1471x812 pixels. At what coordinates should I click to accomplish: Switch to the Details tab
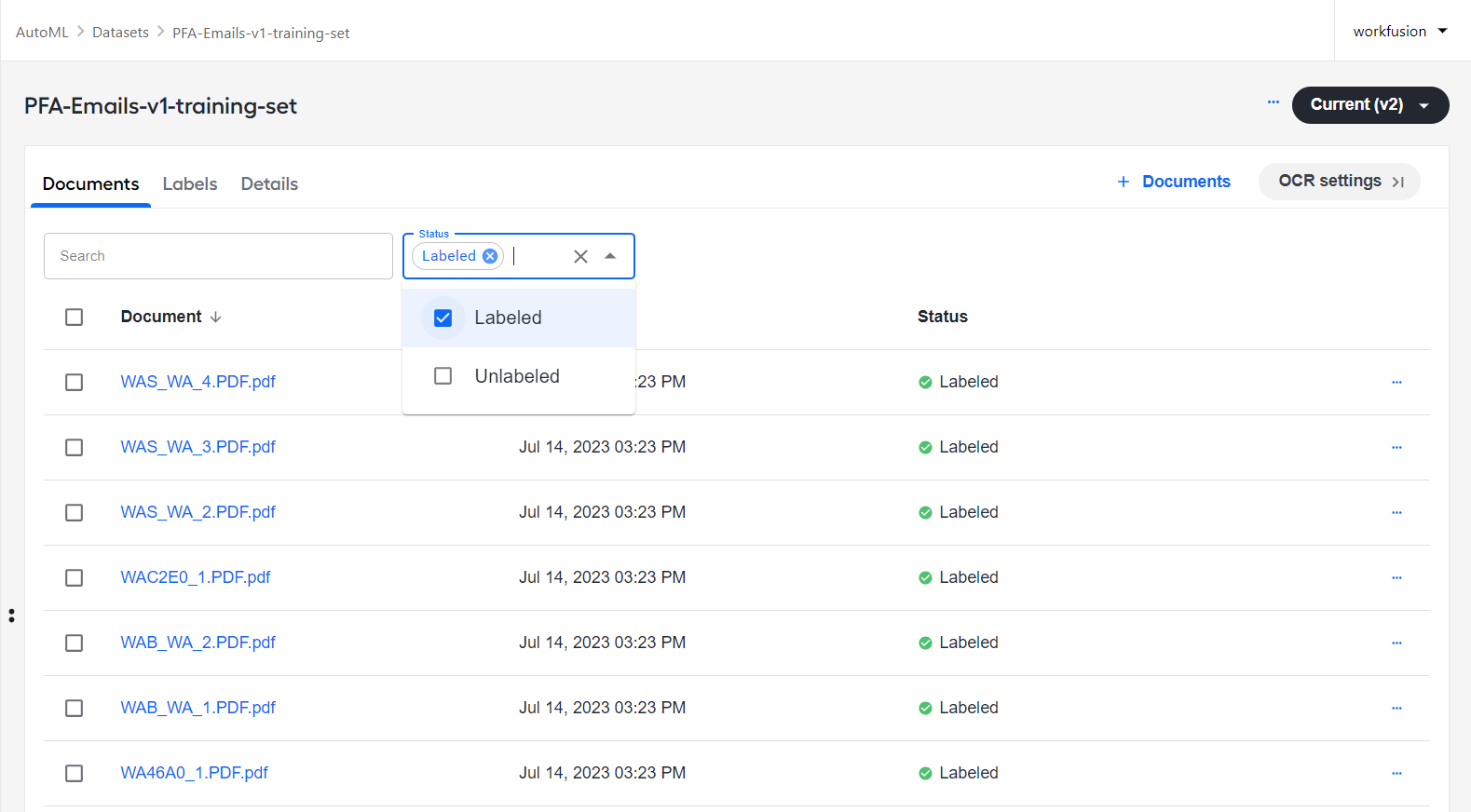click(x=269, y=184)
